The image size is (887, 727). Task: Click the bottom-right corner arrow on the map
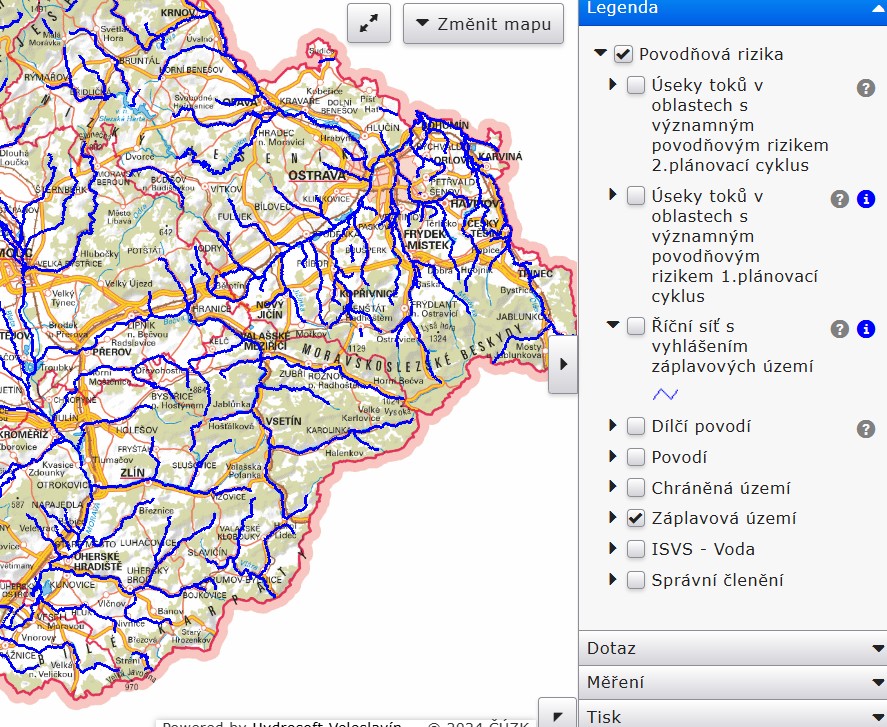(x=557, y=714)
